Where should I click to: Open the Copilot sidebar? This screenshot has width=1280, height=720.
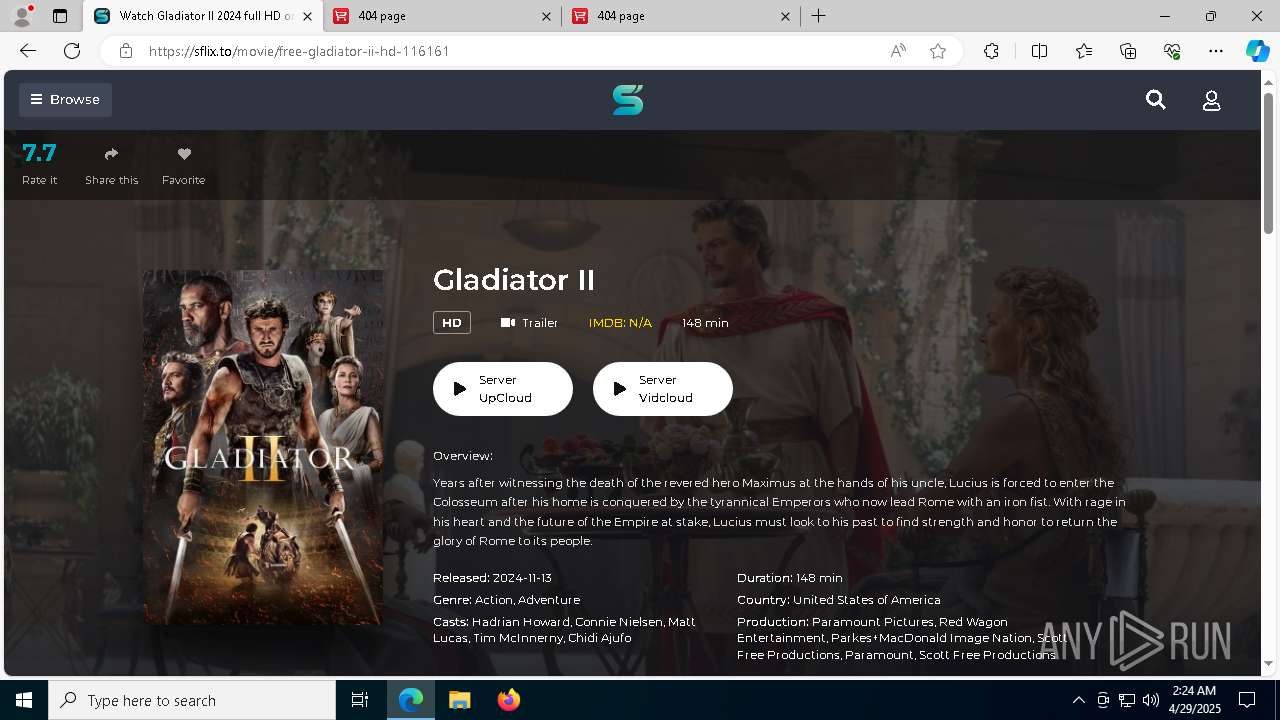[x=1257, y=51]
